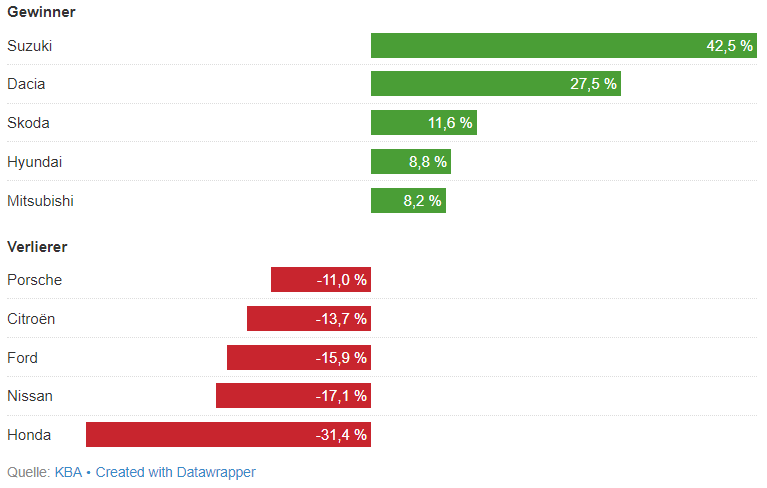Select the Nissan -17,1 % bar
The height and width of the screenshot is (488, 767).
point(293,396)
